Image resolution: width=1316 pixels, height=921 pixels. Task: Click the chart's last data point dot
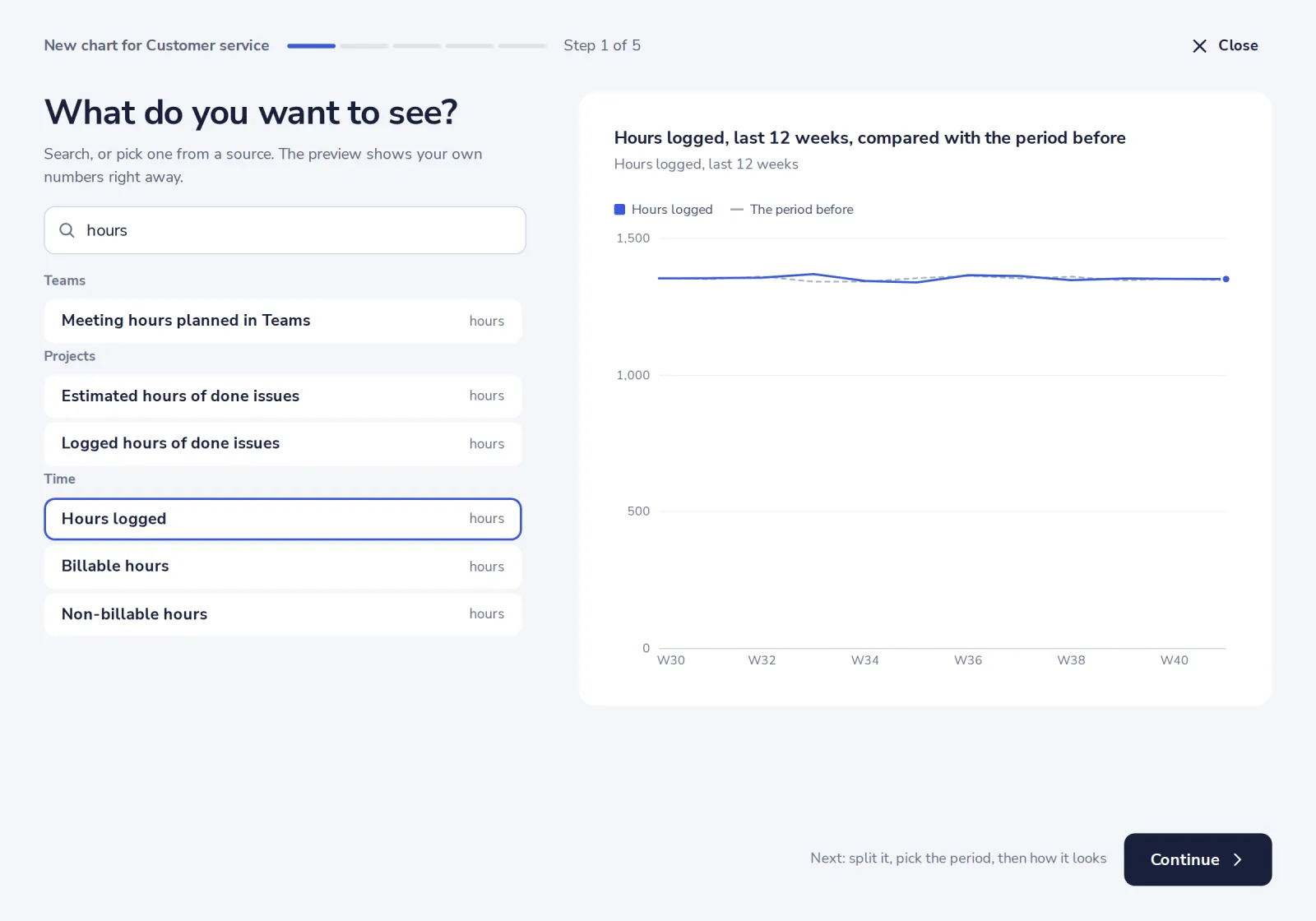click(1226, 280)
